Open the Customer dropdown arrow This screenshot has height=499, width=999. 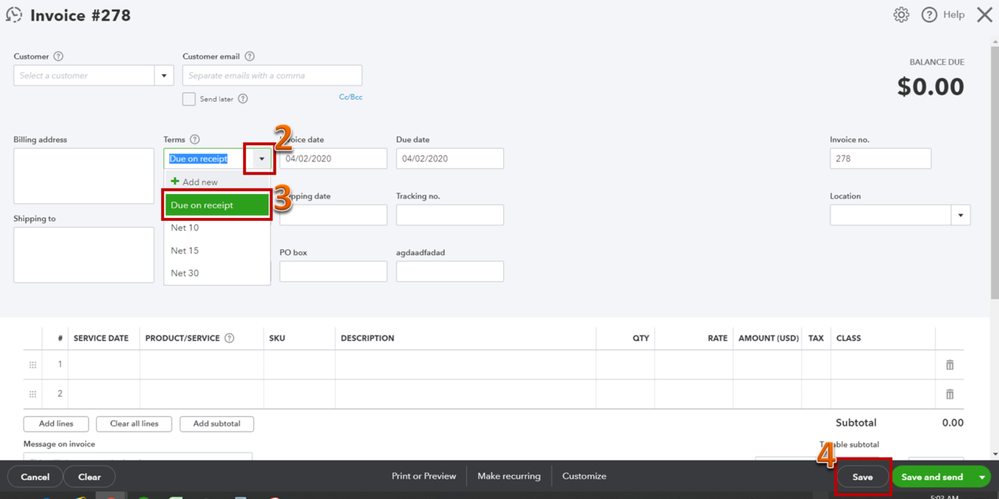[x=164, y=75]
